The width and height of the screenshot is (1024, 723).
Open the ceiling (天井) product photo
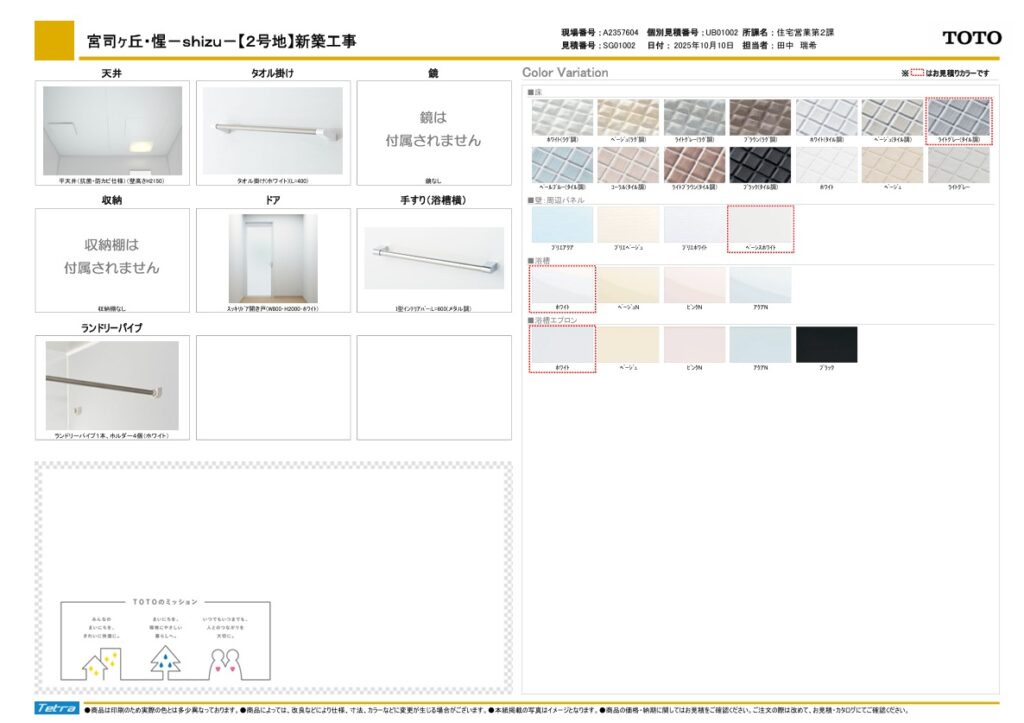tap(112, 131)
